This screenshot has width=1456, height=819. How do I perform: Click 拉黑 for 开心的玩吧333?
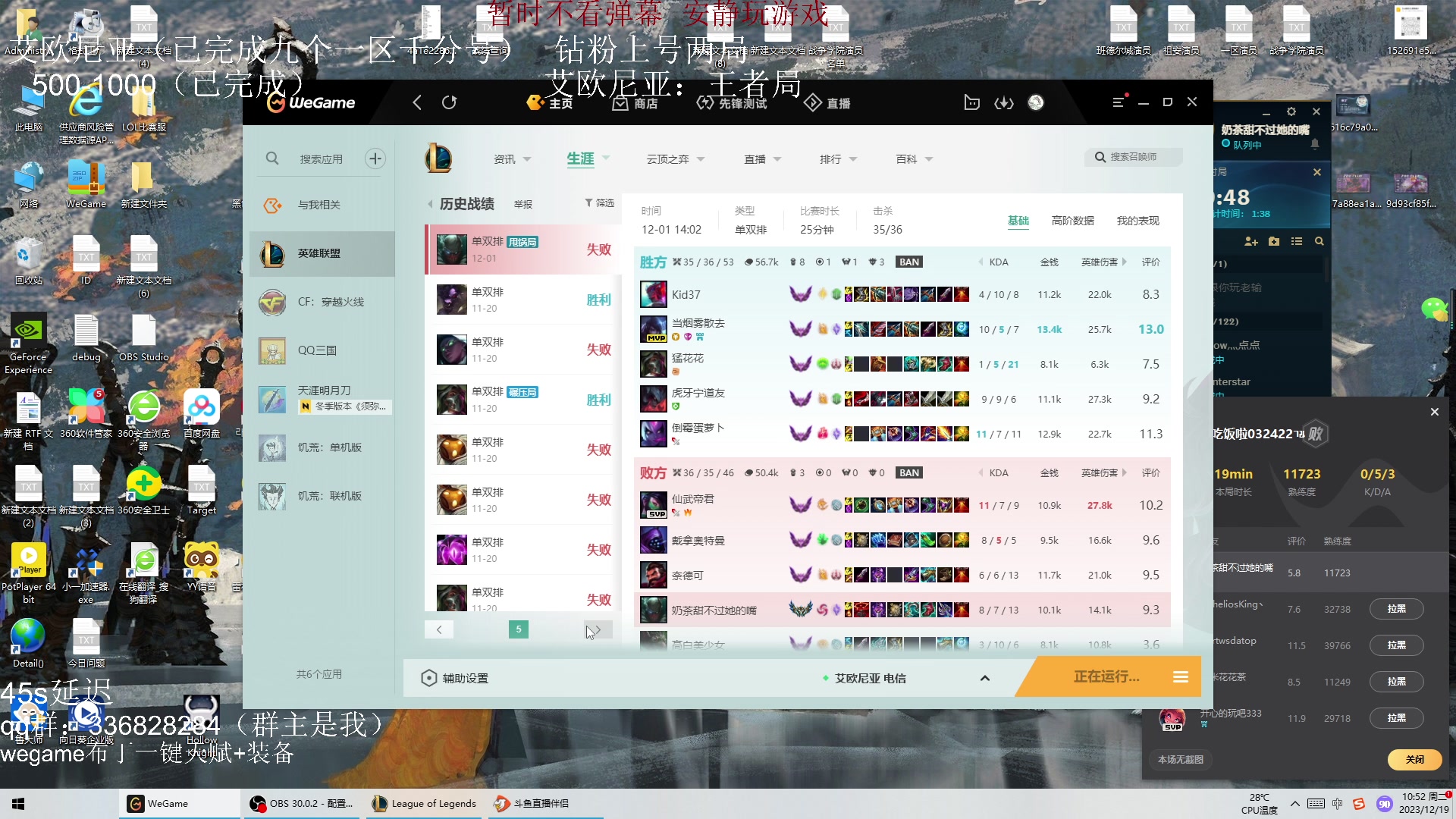(1396, 718)
